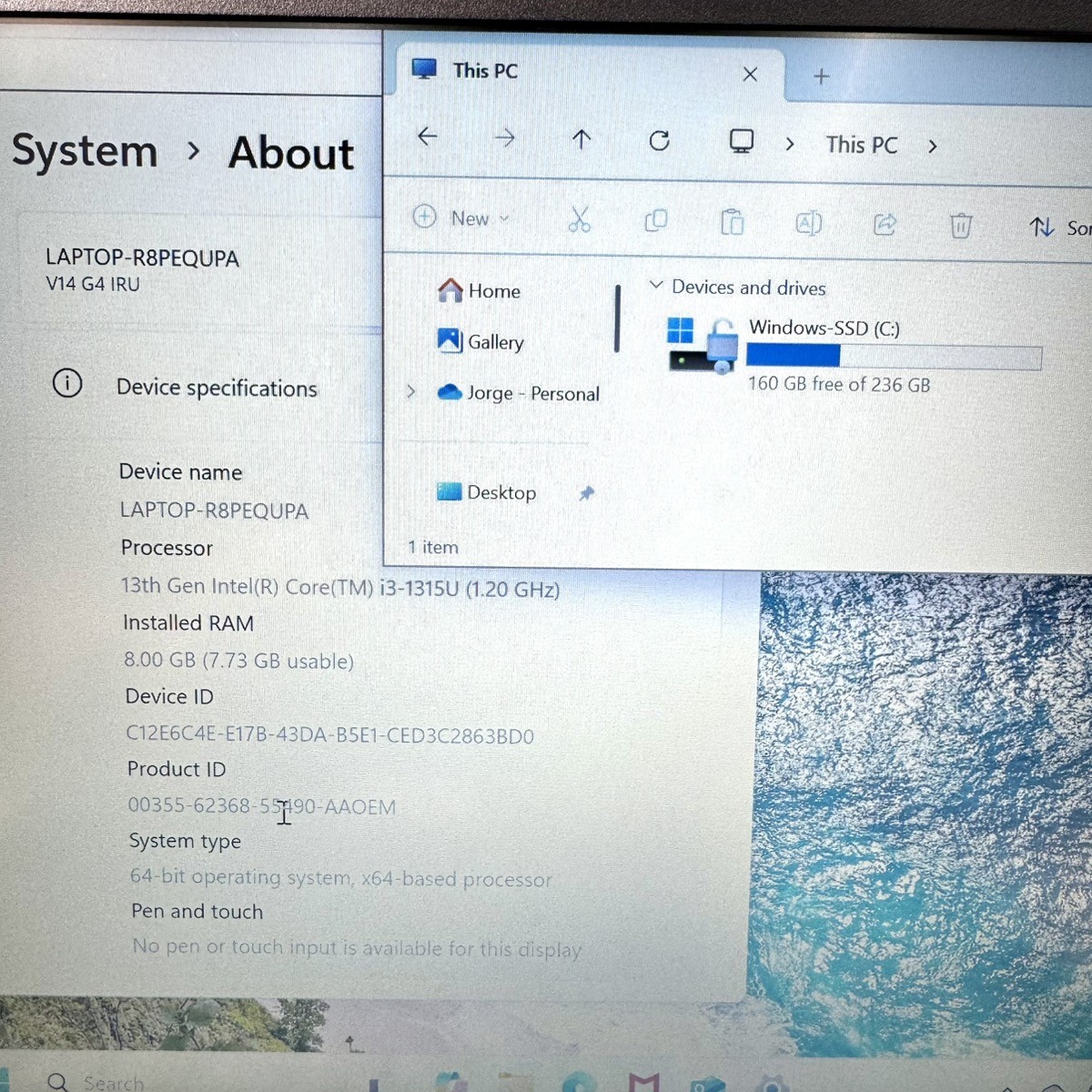The height and width of the screenshot is (1092, 1092).
Task: Click the Rename toolbar icon
Action: pos(809,223)
